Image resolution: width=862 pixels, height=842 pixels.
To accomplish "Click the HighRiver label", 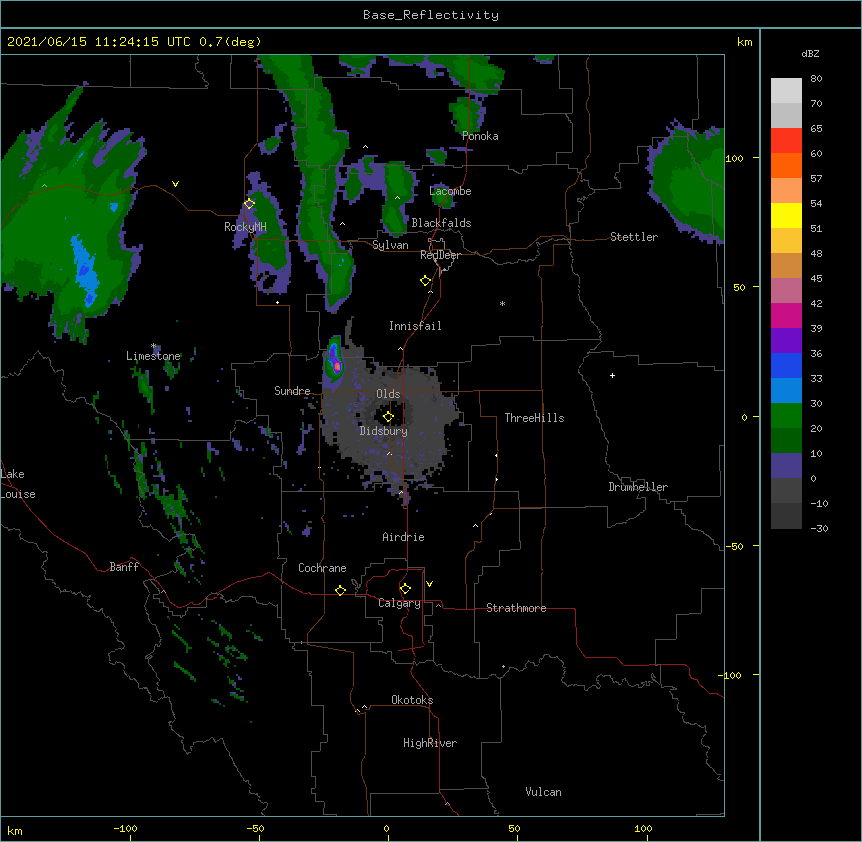I will (x=430, y=743).
